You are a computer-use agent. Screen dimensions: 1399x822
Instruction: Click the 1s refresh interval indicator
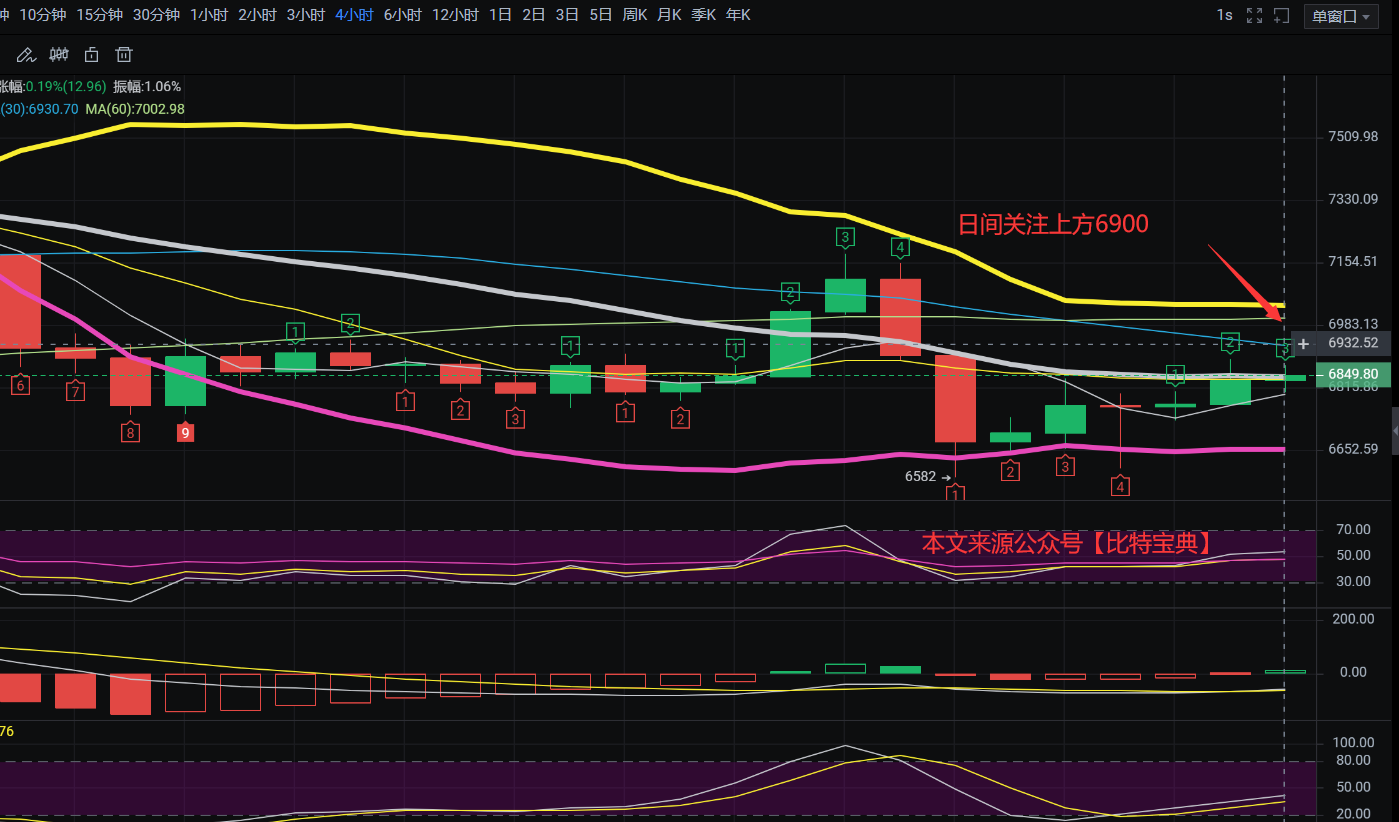[x=1224, y=15]
